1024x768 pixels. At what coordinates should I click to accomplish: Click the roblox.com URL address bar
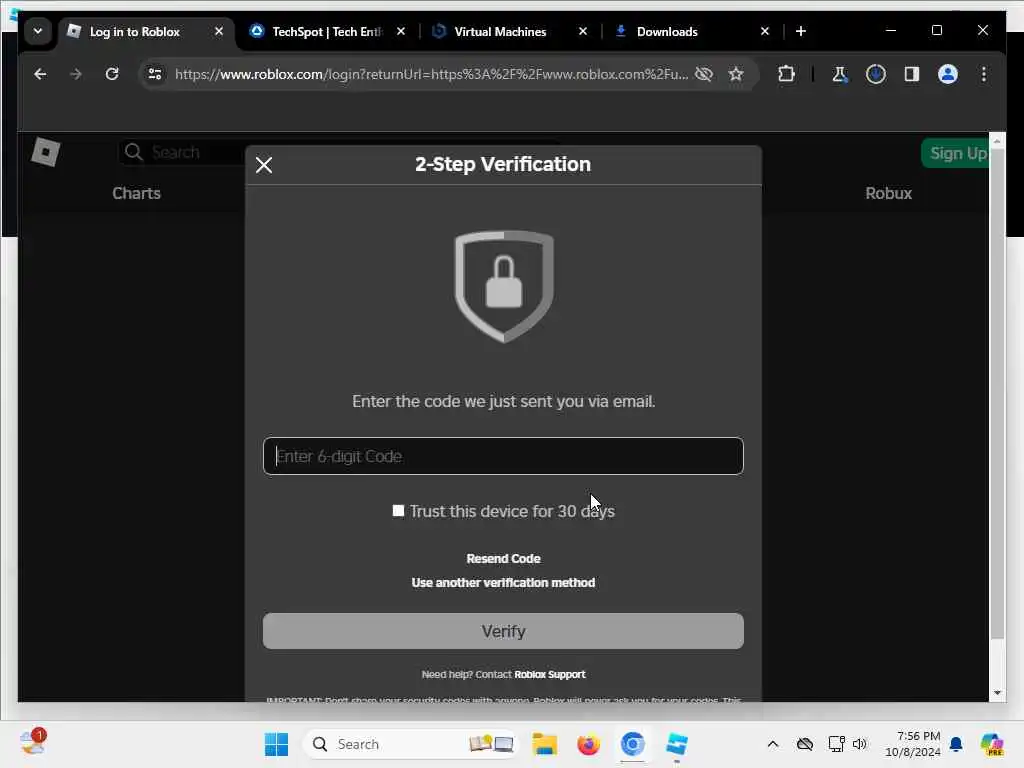(x=431, y=74)
